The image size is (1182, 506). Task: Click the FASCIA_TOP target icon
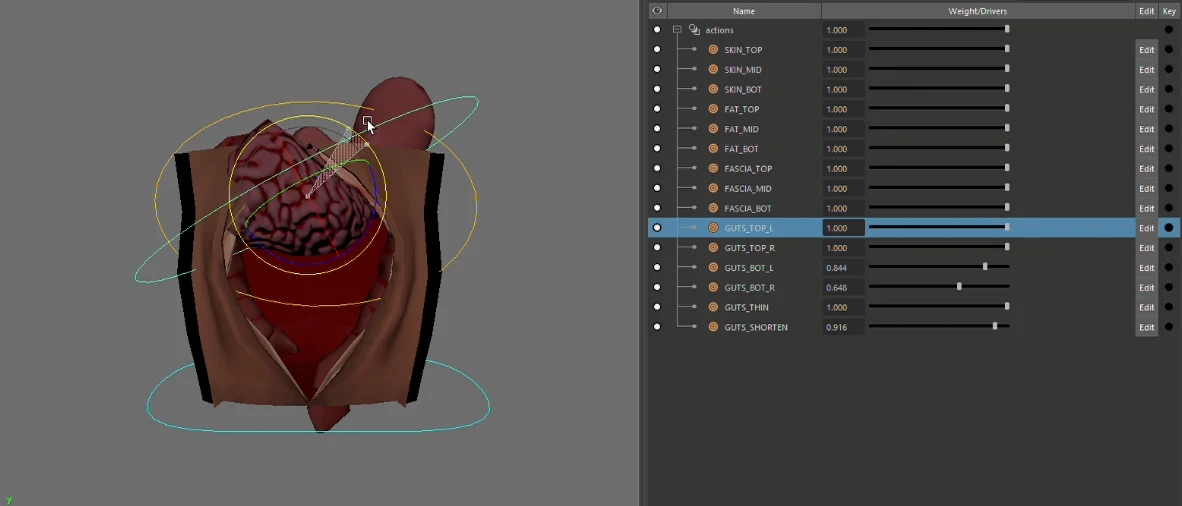point(713,168)
